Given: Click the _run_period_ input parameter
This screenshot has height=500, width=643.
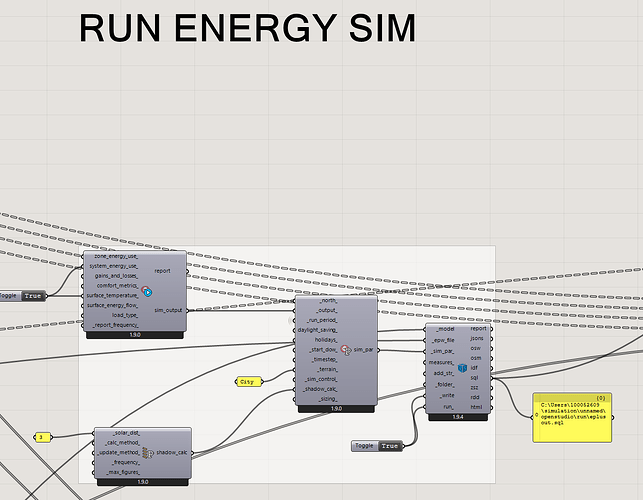Looking at the screenshot, I should pos(323,320).
